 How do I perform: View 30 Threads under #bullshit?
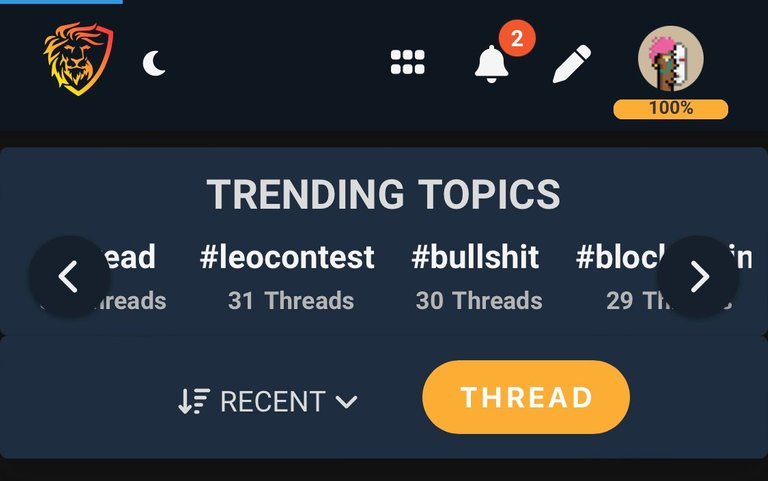click(x=479, y=301)
